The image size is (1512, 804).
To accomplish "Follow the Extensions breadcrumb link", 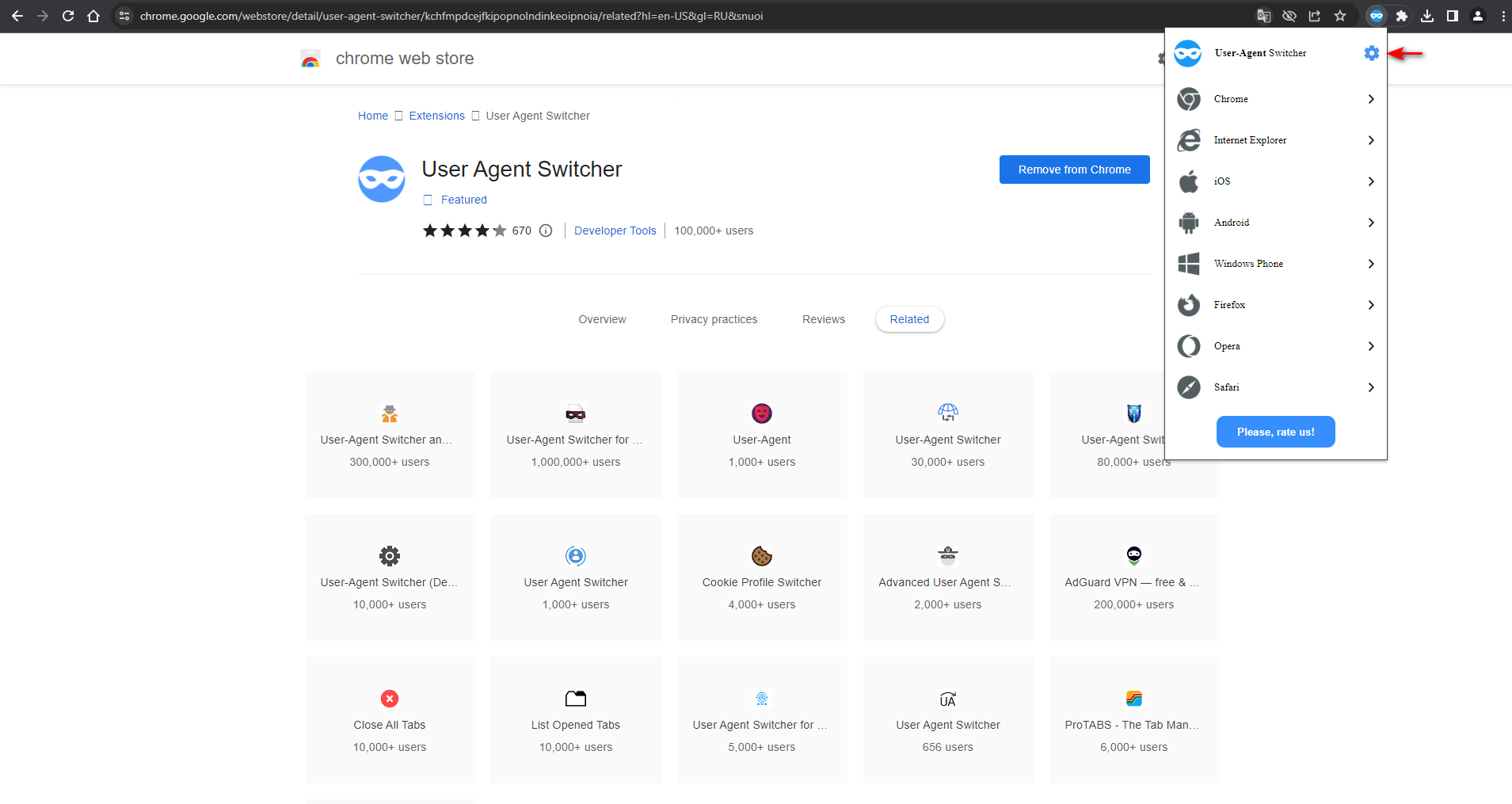I will [437, 116].
